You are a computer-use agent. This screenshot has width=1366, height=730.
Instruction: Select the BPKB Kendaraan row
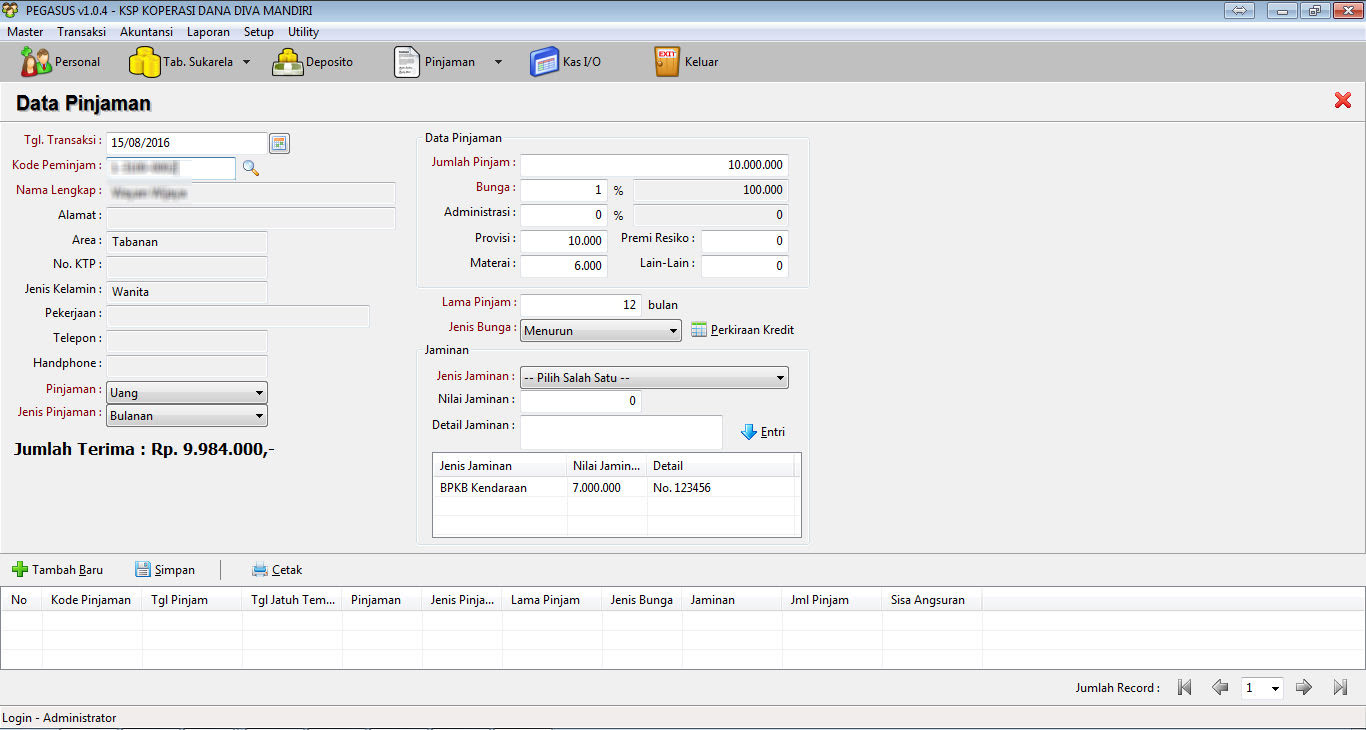(x=616, y=488)
